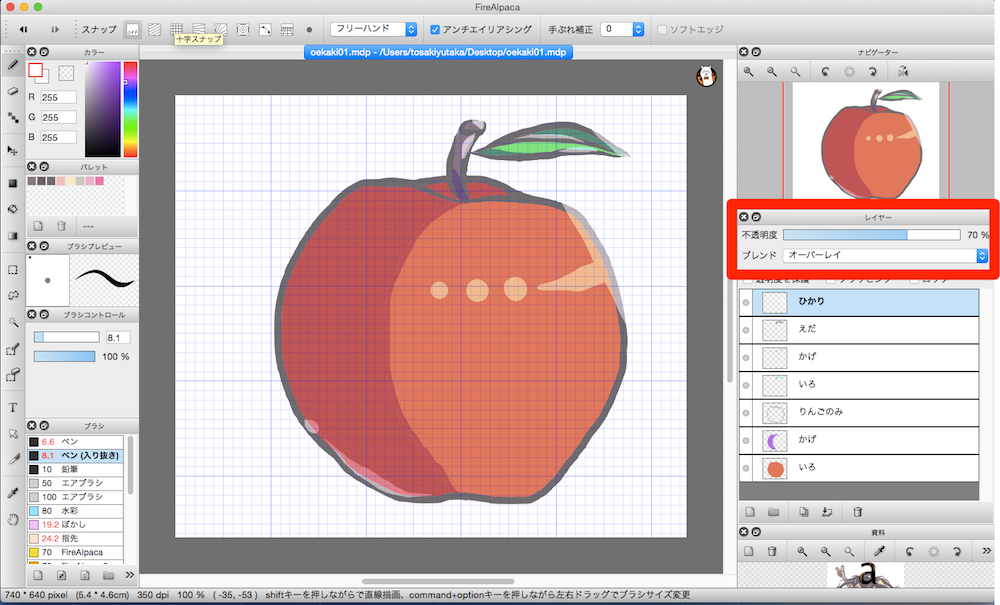Image resolution: width=1000 pixels, height=605 pixels.
Task: Click the undo arrow in the toolbar
Action: pos(23,29)
